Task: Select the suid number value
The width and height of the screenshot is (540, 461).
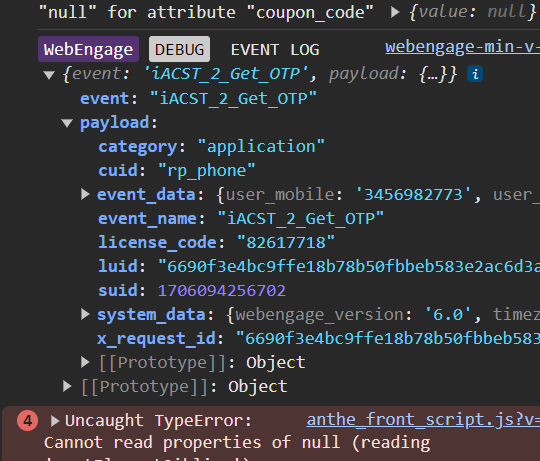Action: coord(221,290)
